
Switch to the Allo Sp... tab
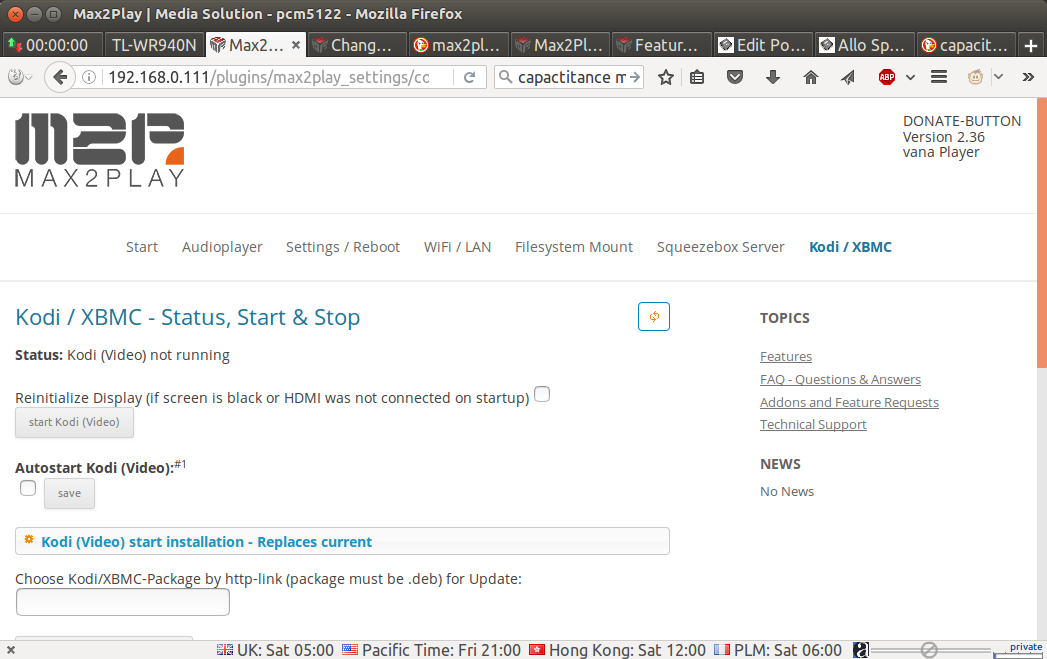865,45
